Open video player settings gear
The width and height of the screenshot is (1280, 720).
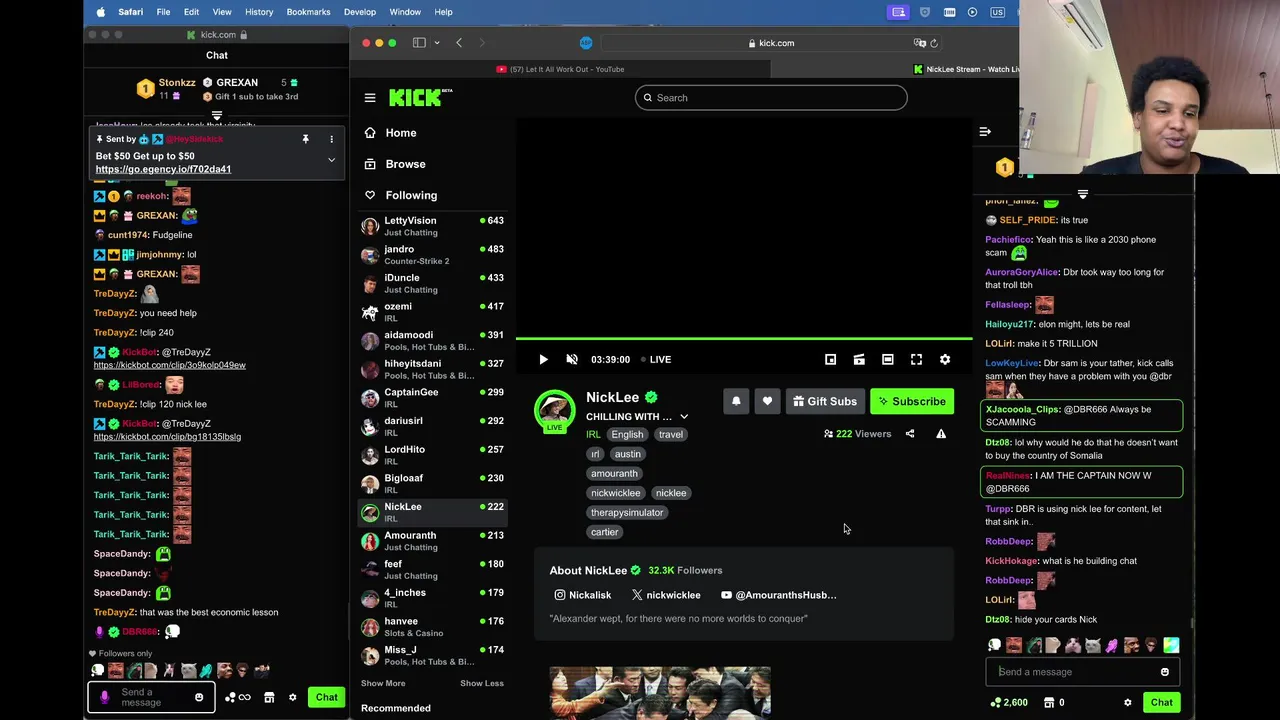click(945, 359)
